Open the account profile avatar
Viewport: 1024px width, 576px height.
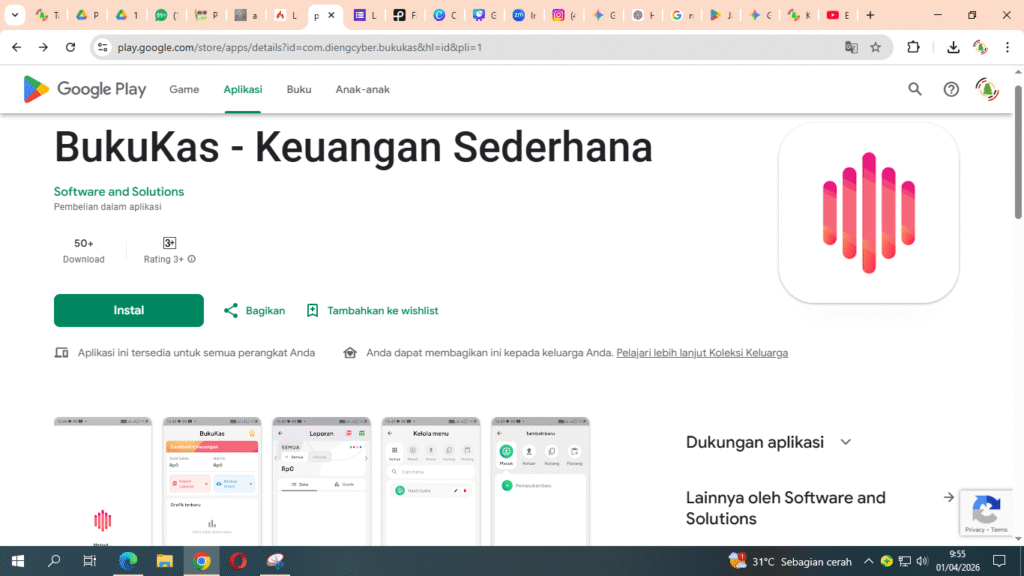pyautogui.click(x=987, y=89)
